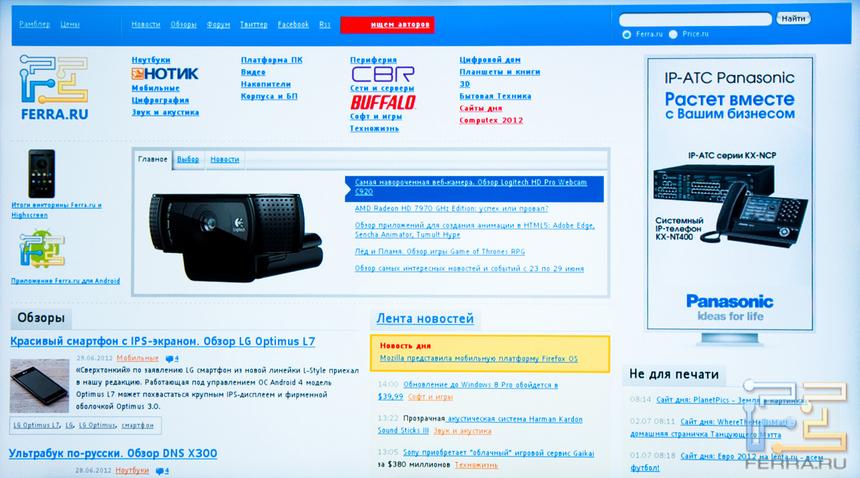Click the search input field
860x478 pixels.
695,19
